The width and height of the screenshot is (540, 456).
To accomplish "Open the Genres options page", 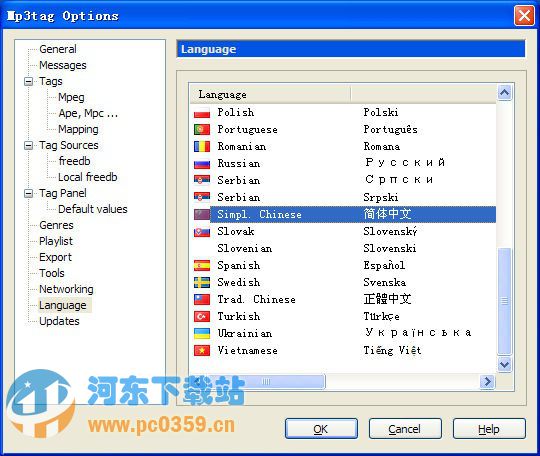I will click(56, 225).
